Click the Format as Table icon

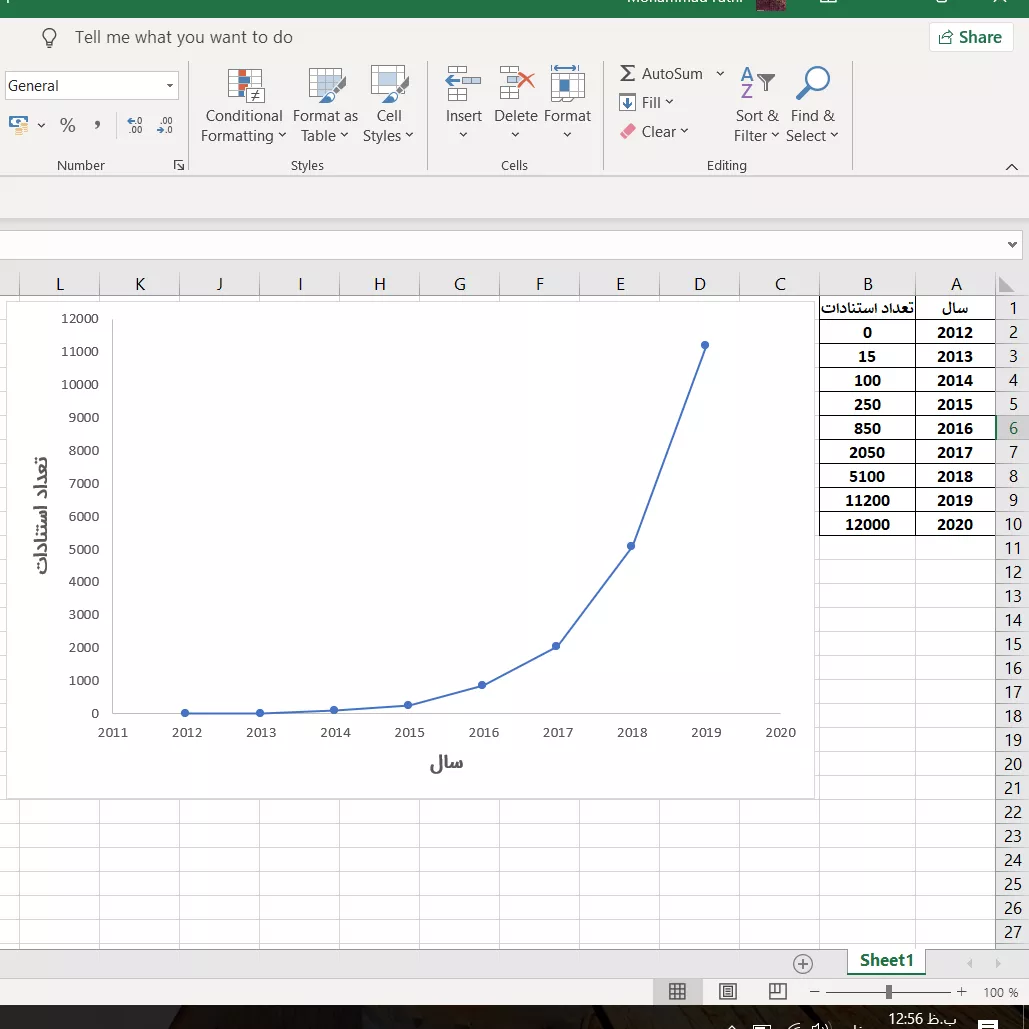tap(325, 85)
